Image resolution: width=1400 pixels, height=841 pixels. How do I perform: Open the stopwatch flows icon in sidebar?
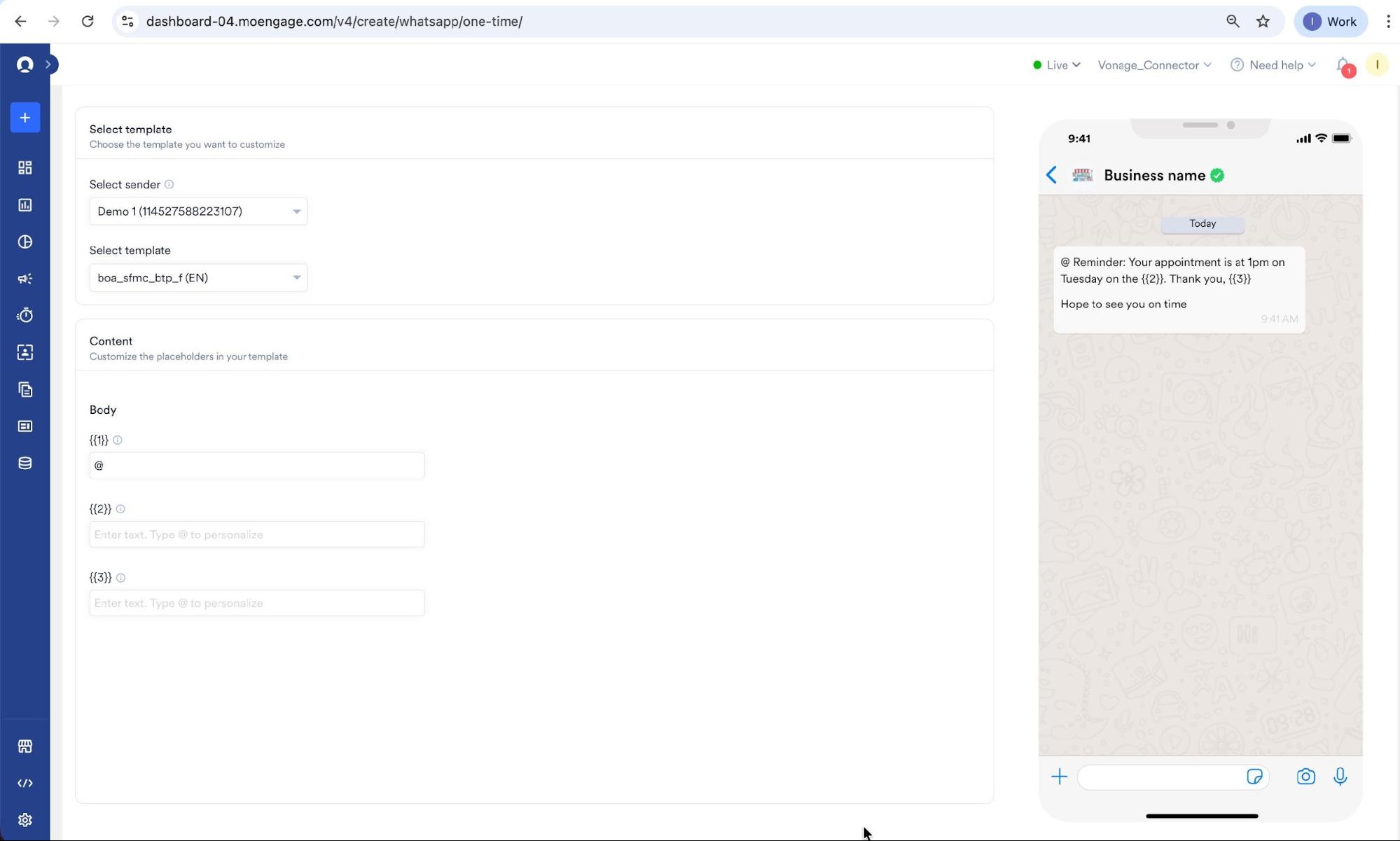25,315
